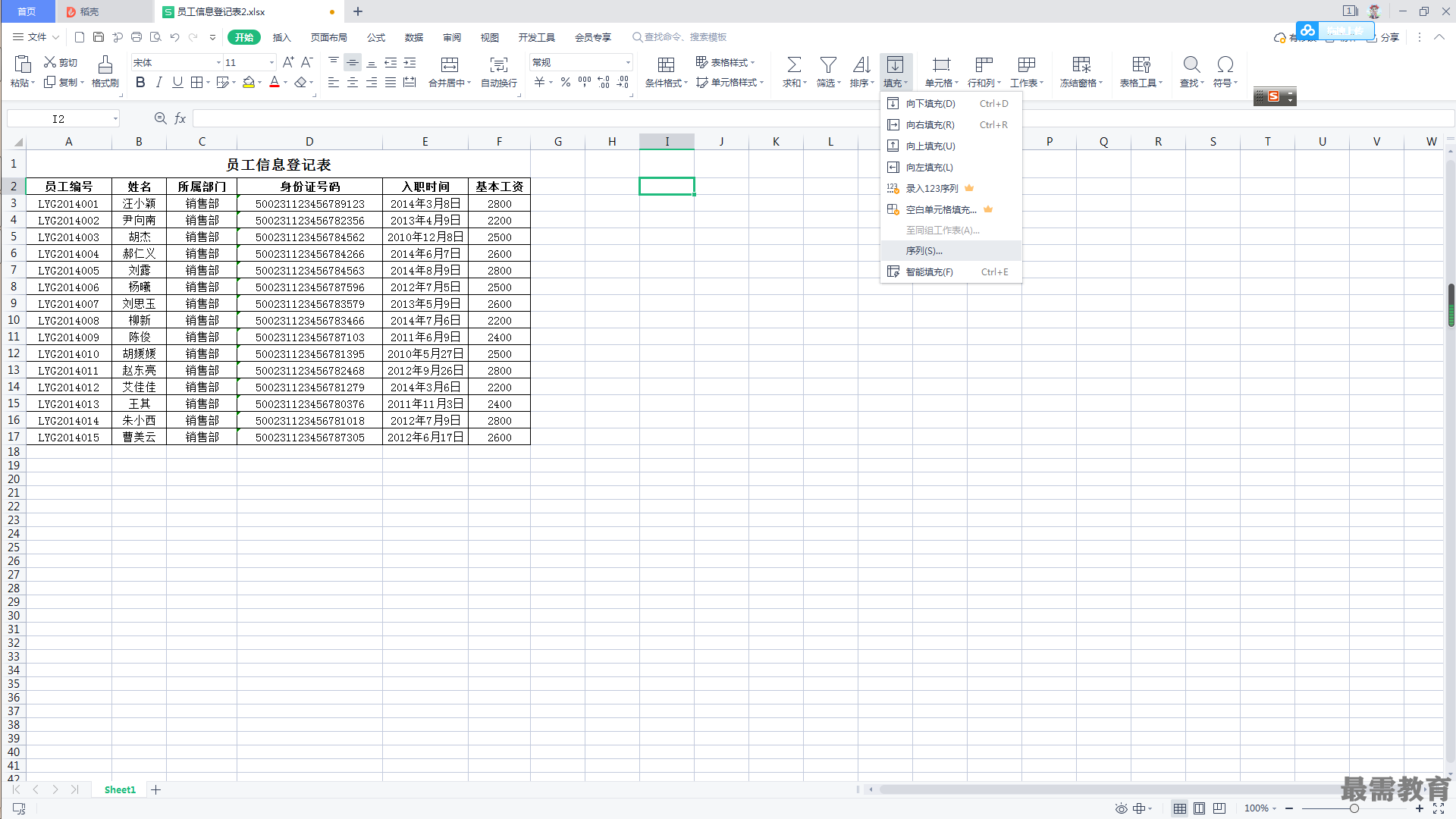The image size is (1456, 819).
Task: Toggle align text left
Action: (334, 83)
